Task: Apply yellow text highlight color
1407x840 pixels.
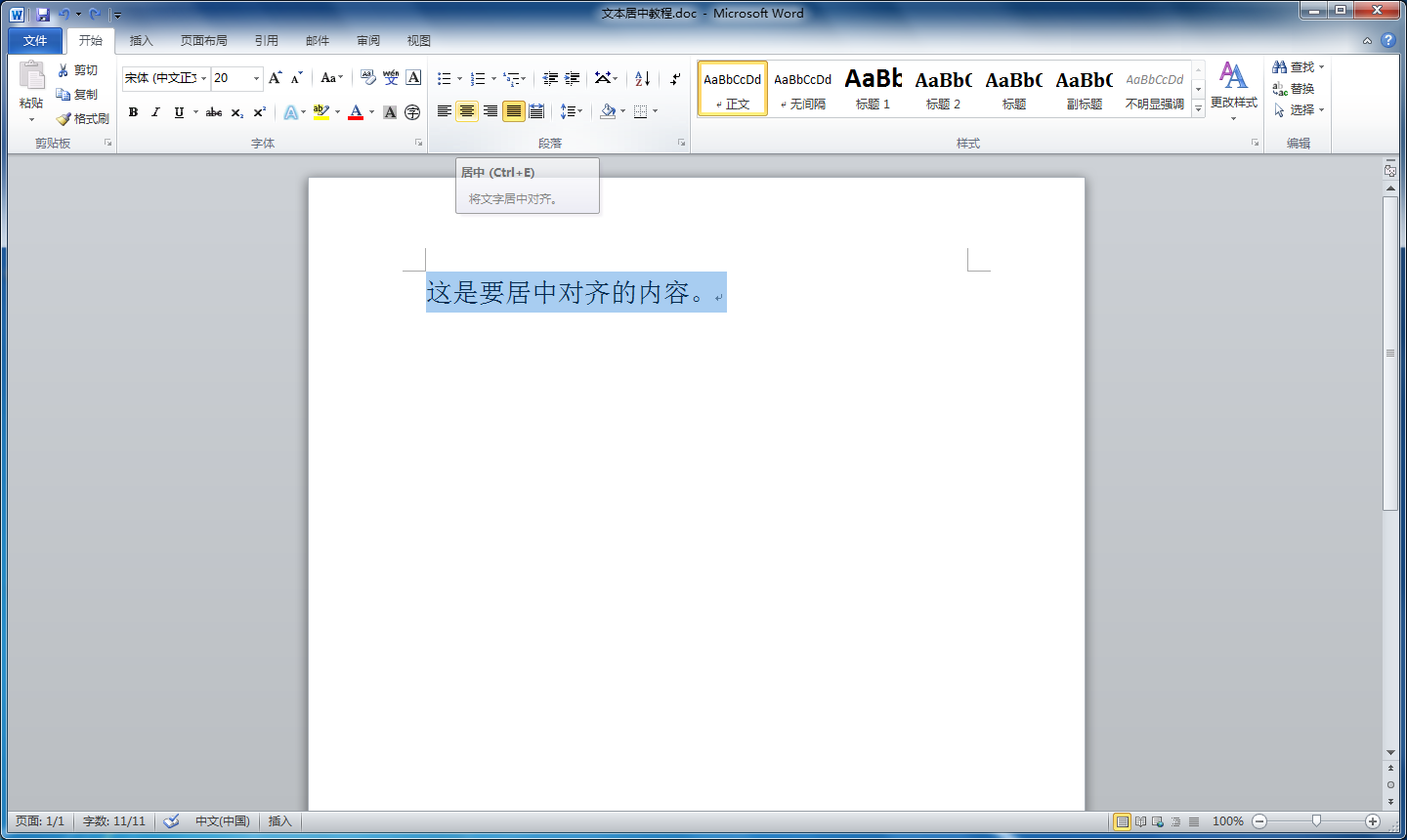Action: point(321,112)
